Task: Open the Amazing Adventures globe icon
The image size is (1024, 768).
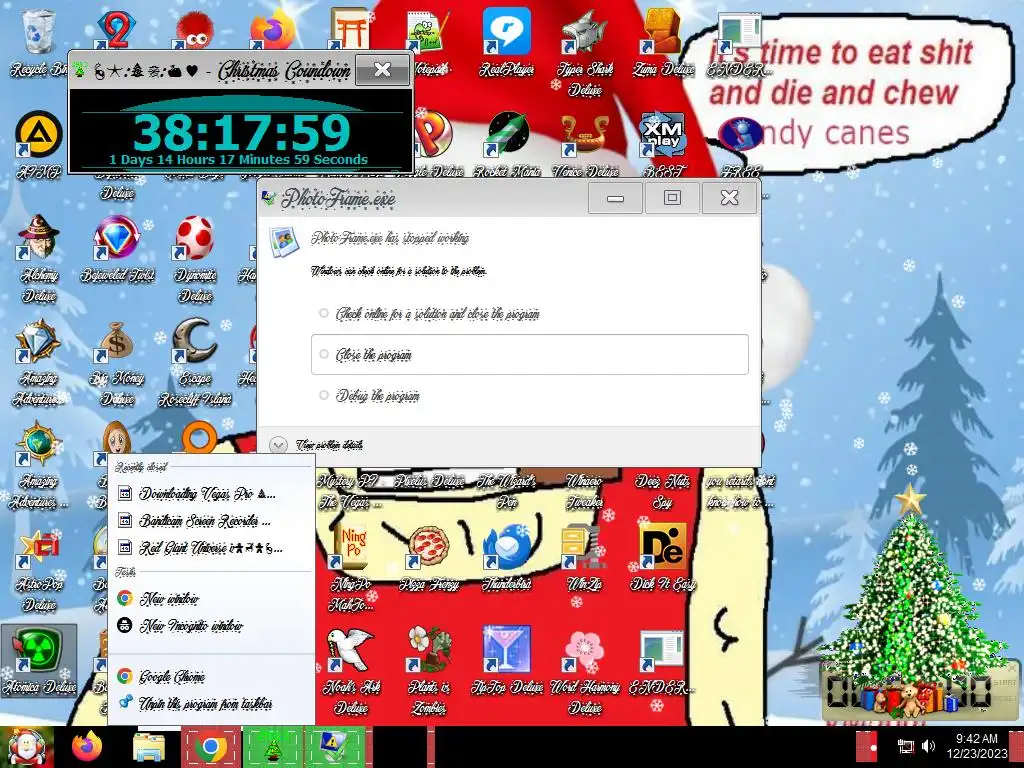Action: (x=38, y=444)
